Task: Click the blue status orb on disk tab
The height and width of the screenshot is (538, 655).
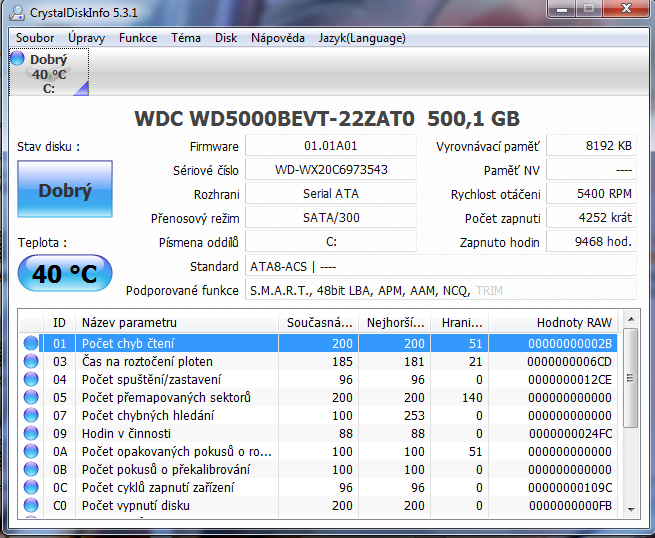Action: (x=17, y=58)
